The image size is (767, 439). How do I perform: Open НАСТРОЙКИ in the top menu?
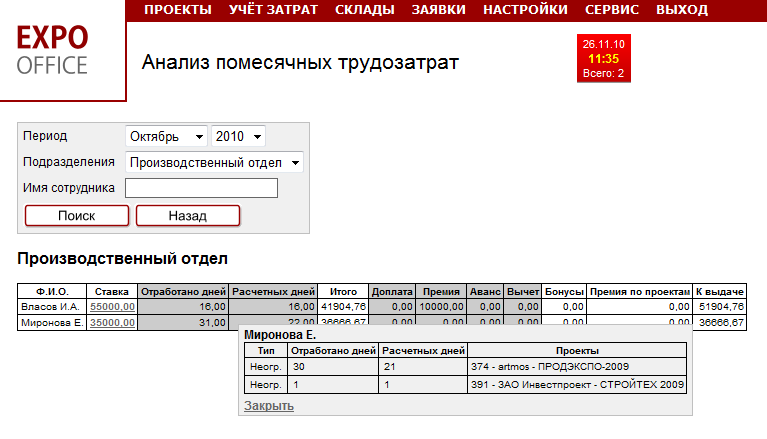526,10
